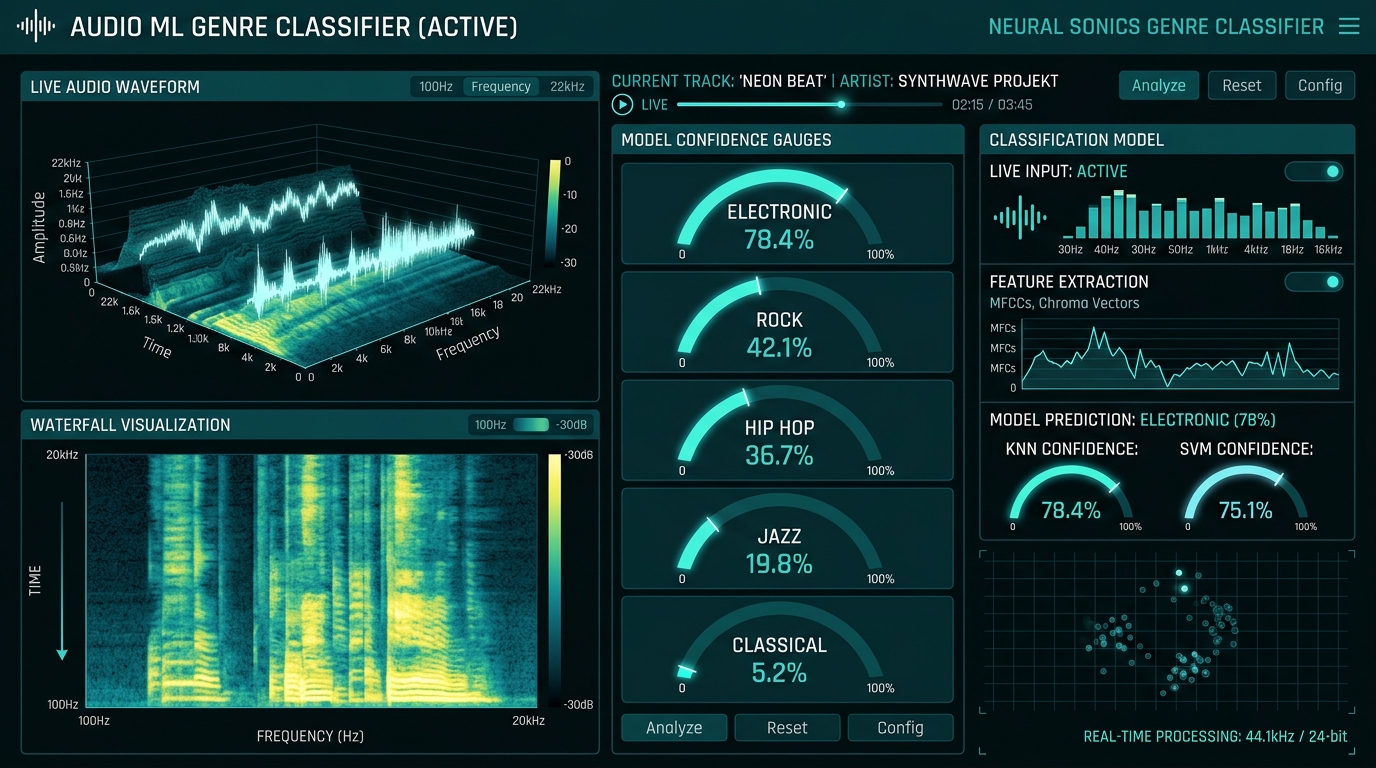This screenshot has height=768, width=1376.
Task: Click 'MODEL PREDICTION: ELECTRONIC (78%)' text
Action: (x=1132, y=420)
